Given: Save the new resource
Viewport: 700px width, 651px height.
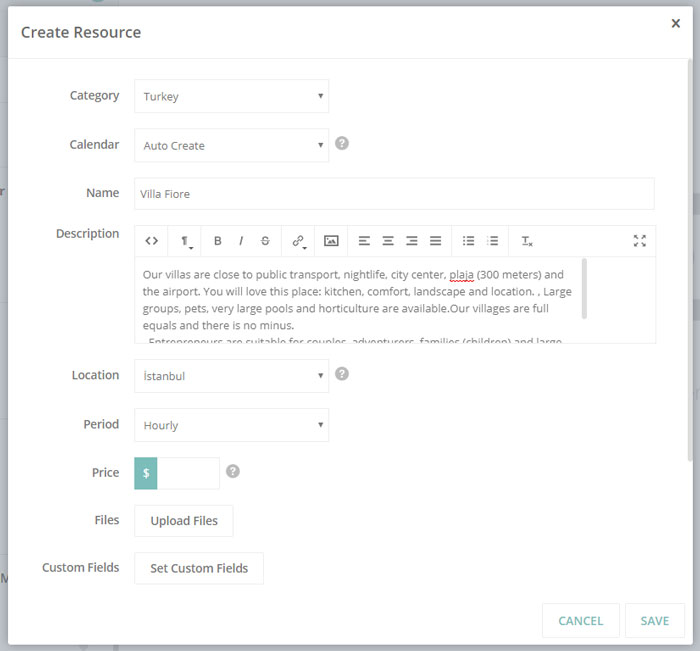Looking at the screenshot, I should pos(655,621).
